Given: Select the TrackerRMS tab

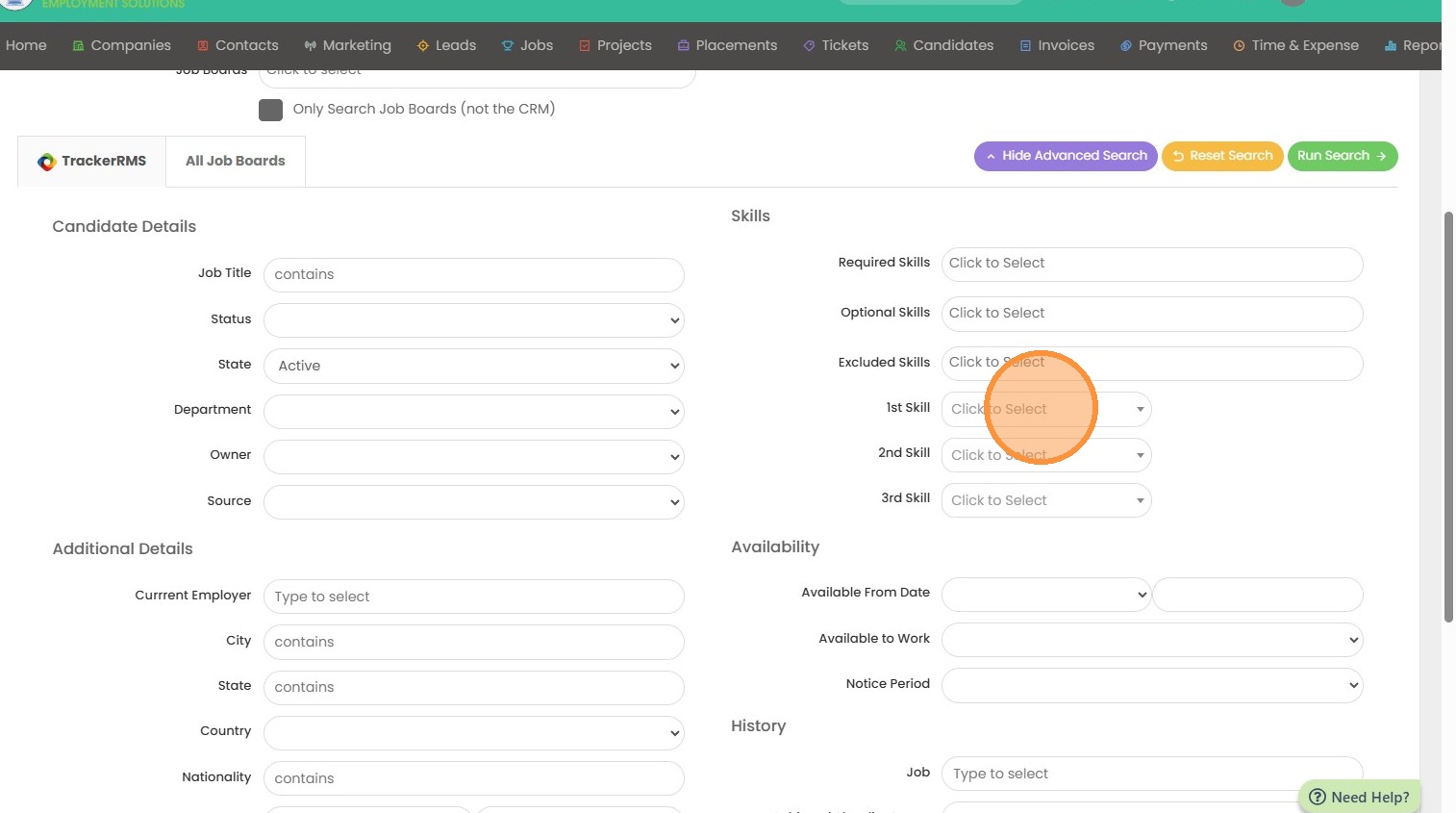Looking at the screenshot, I should (92, 161).
